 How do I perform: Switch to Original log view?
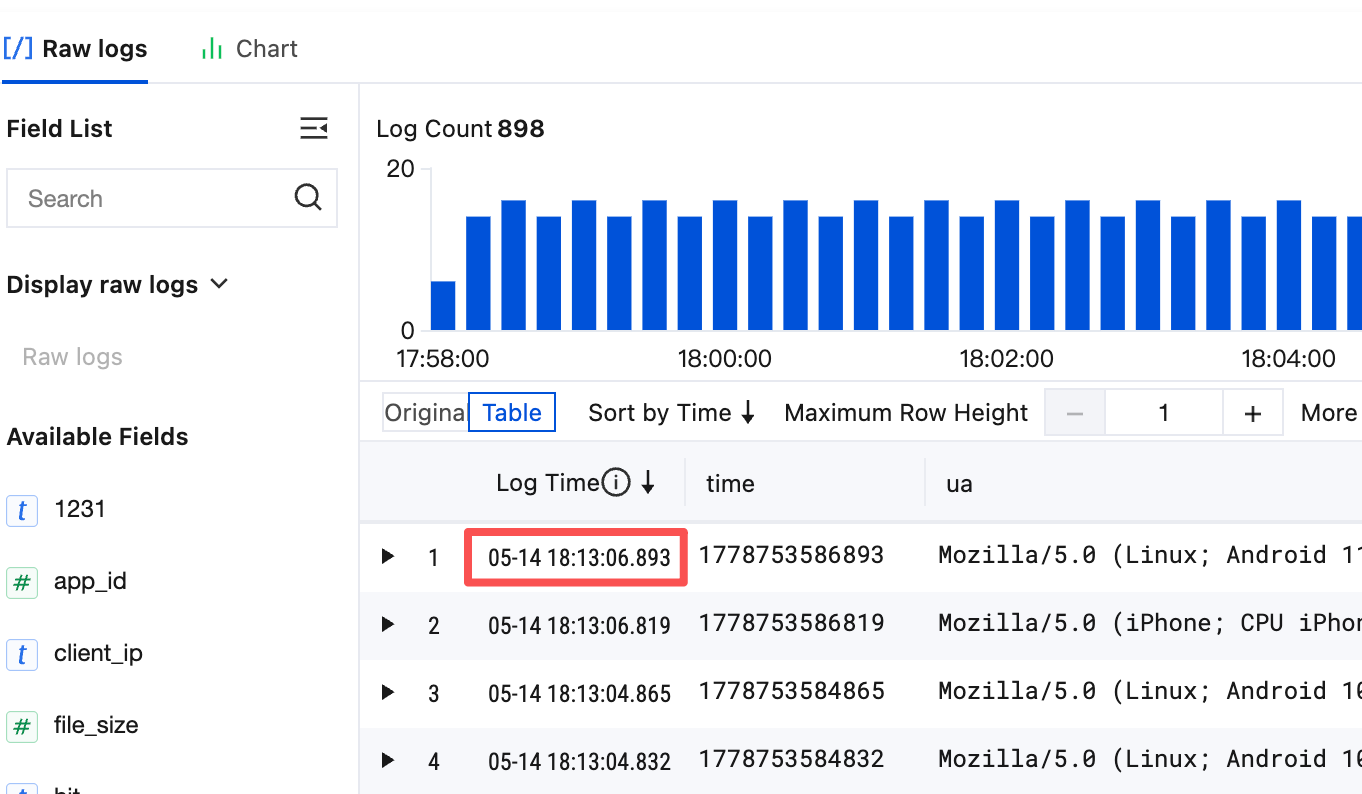click(425, 413)
